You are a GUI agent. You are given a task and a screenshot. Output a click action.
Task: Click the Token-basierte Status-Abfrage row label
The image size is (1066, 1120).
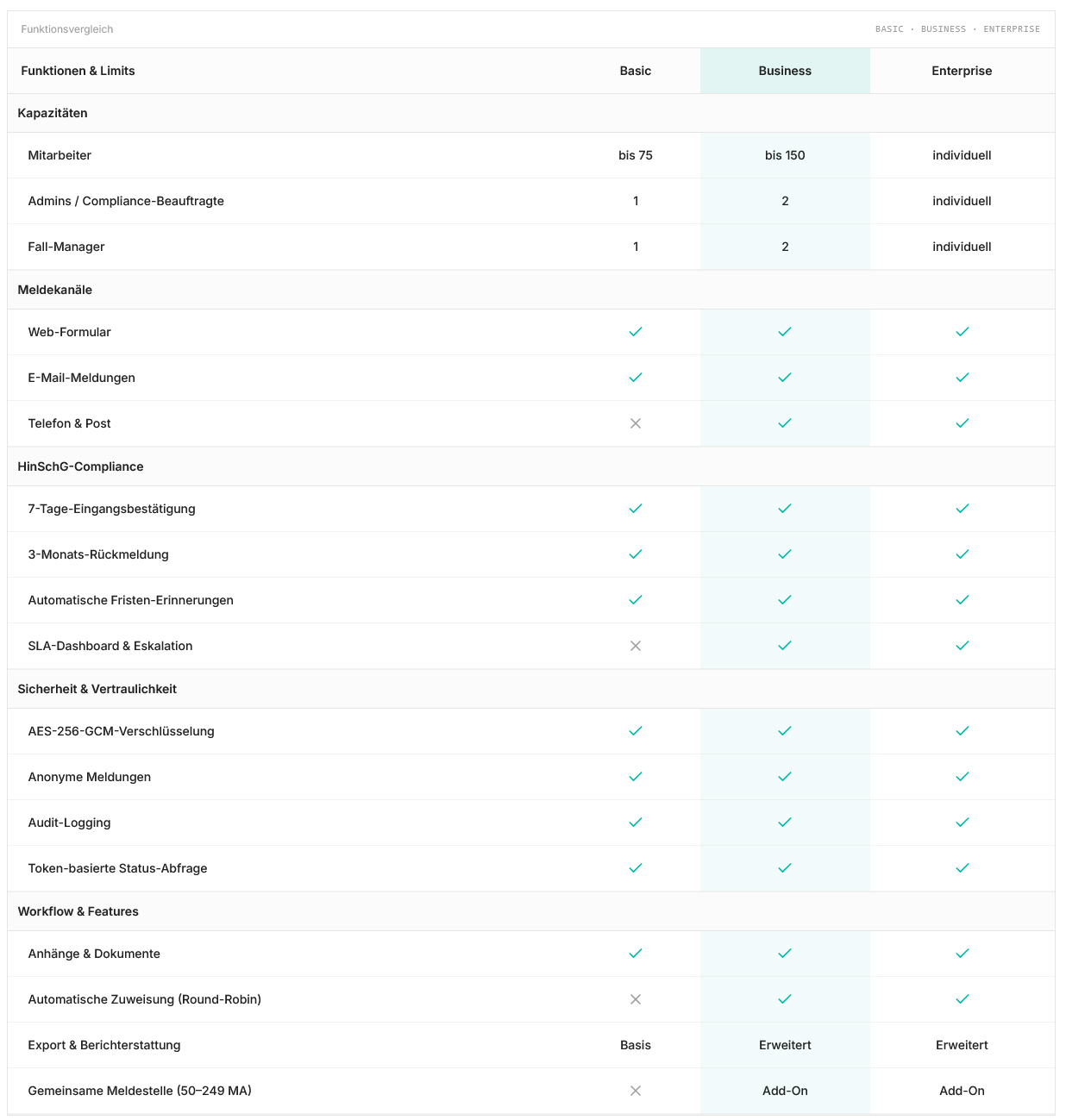coord(118,868)
